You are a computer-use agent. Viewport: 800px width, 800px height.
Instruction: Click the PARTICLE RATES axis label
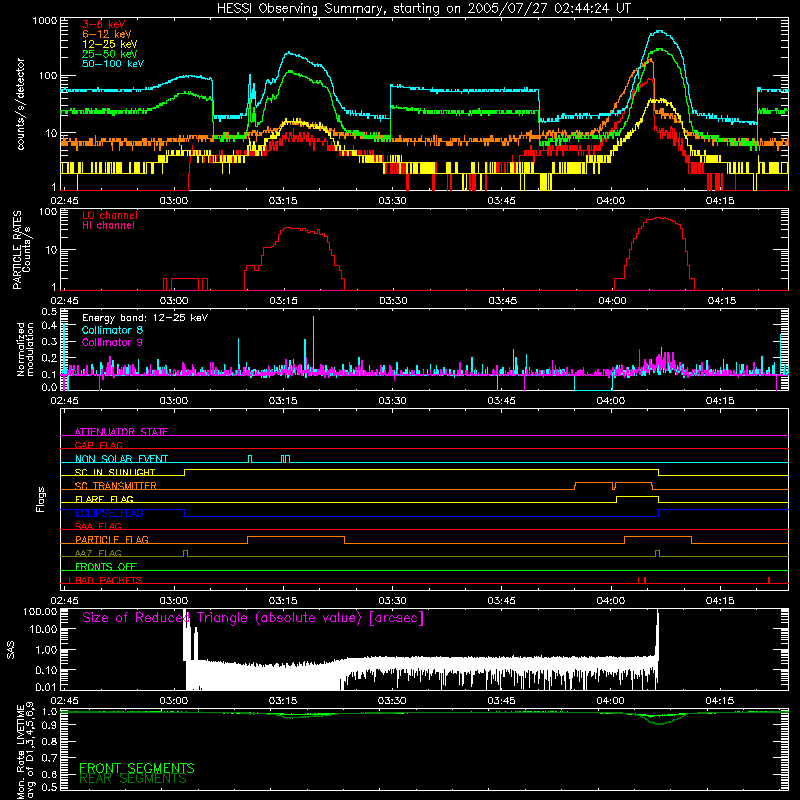(x=21, y=250)
